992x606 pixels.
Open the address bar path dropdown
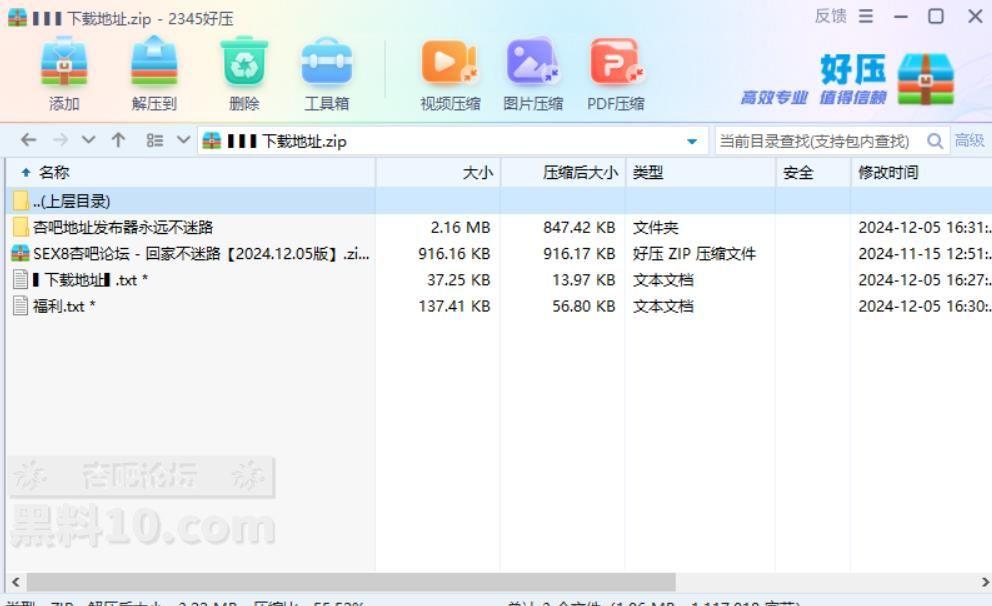692,141
